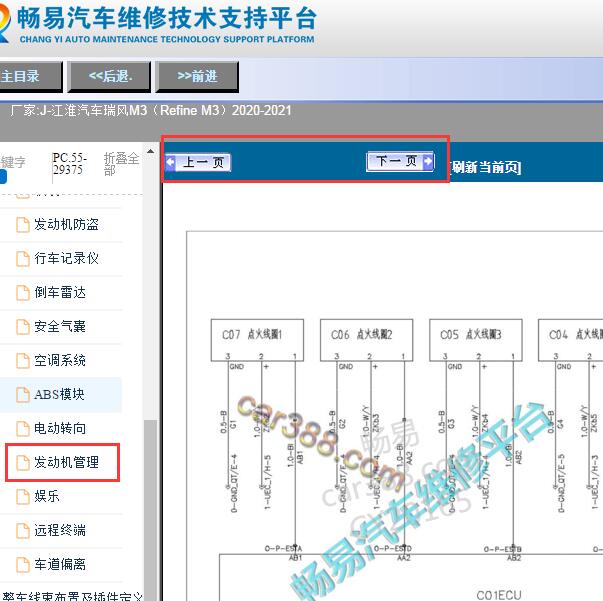Click the 刷新当前页 refresh link
The height and width of the screenshot is (601, 603).
click(485, 167)
